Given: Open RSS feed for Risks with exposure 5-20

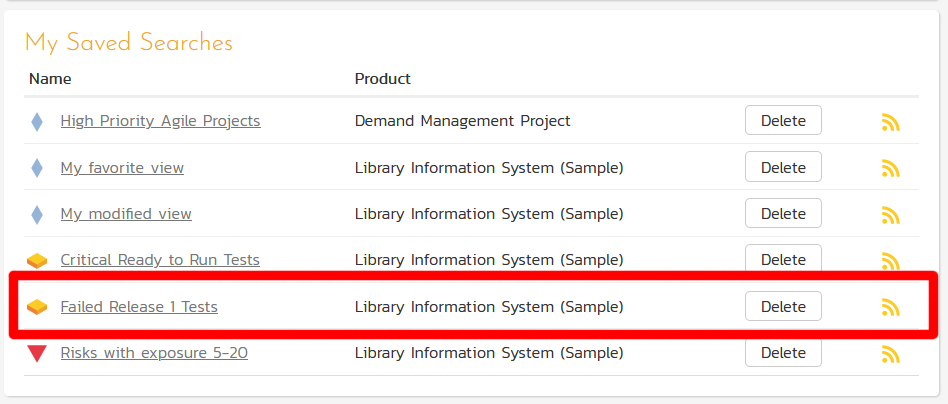Looking at the screenshot, I should [x=890, y=353].
